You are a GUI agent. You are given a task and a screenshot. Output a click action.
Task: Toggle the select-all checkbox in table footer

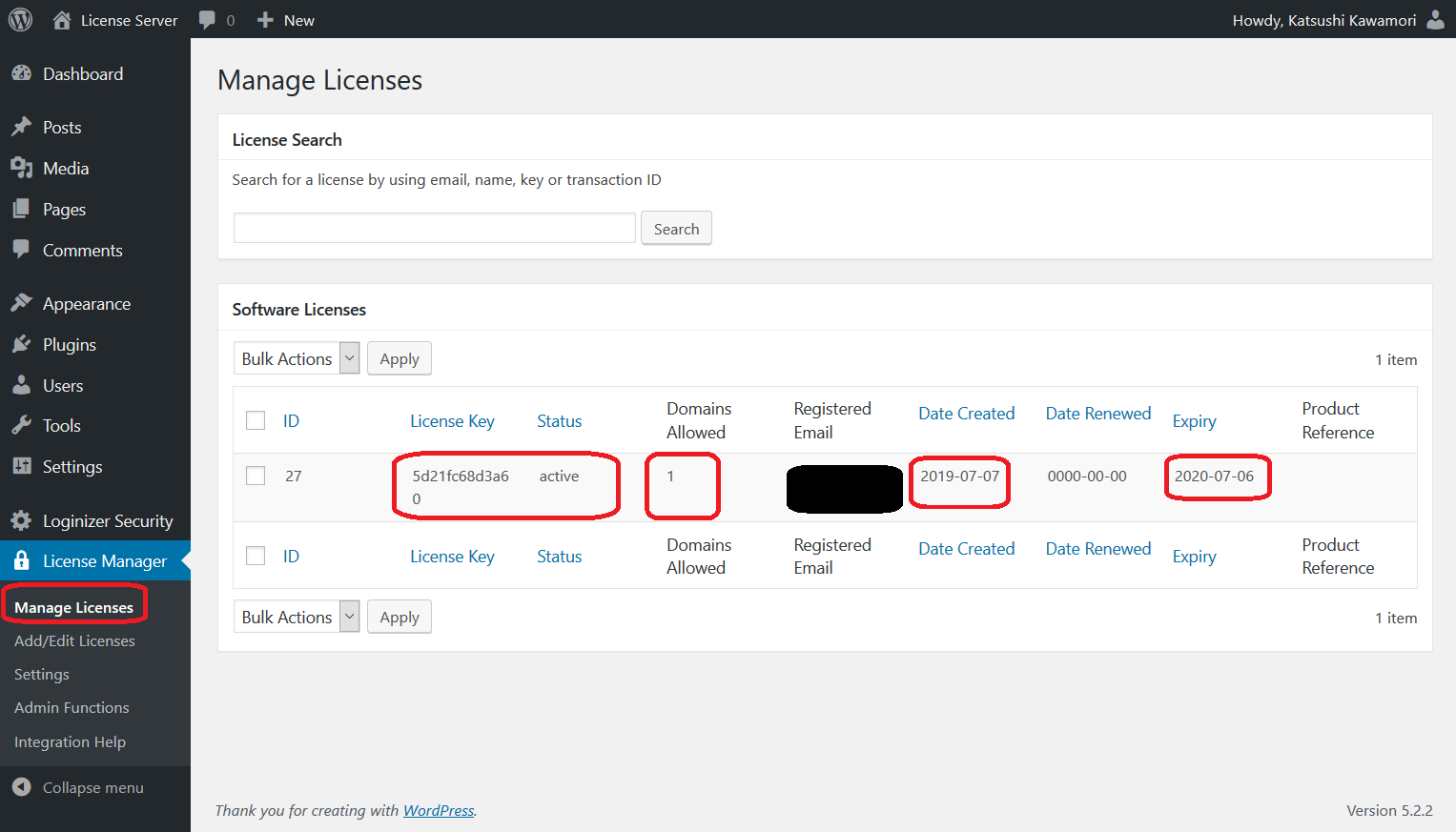pos(256,556)
